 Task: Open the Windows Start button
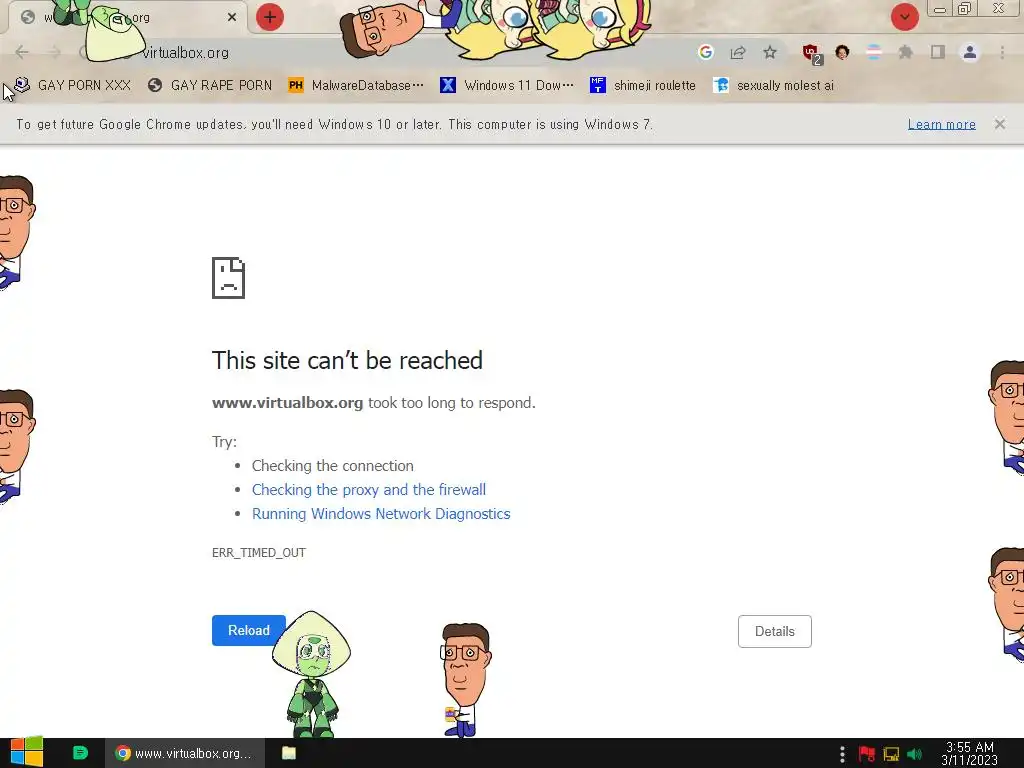point(26,753)
